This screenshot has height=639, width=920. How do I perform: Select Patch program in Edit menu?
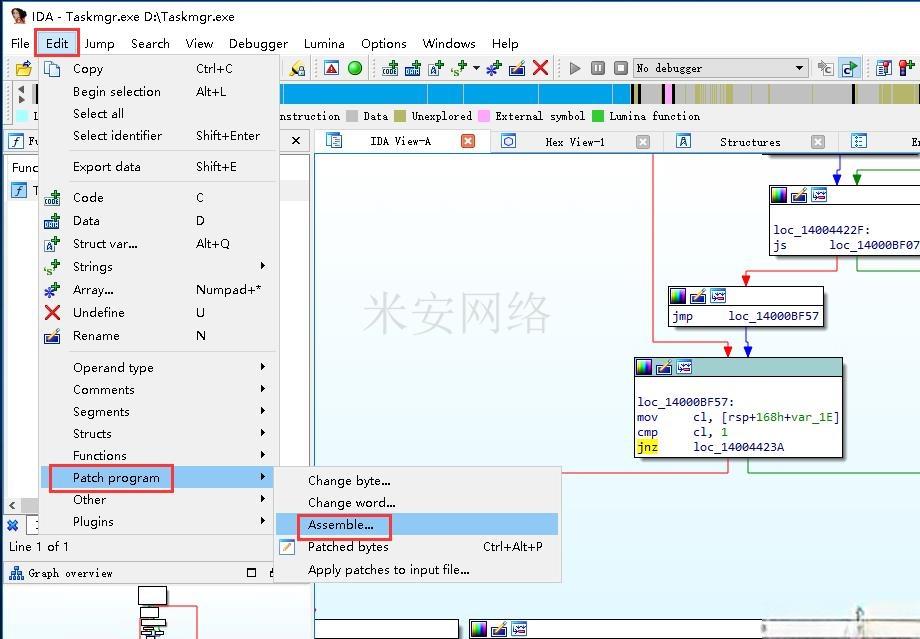point(158,477)
